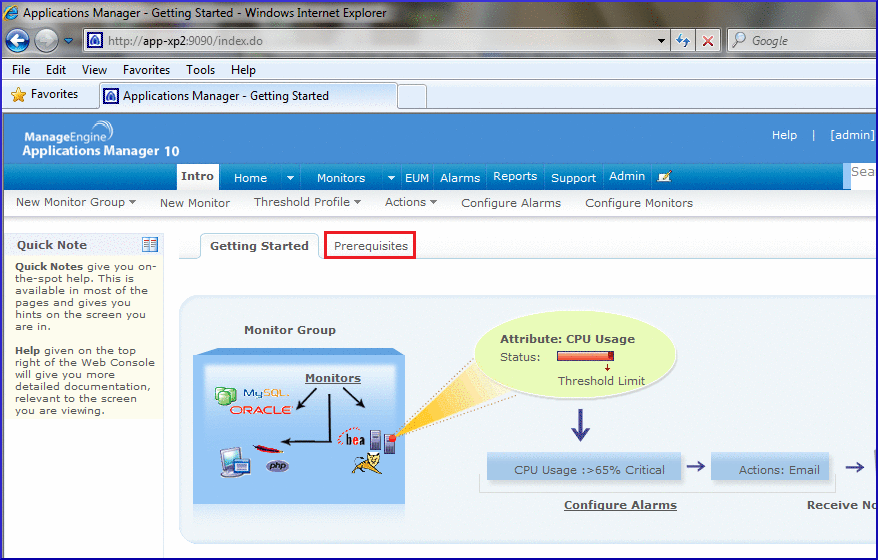Open the Edit menu
The height and width of the screenshot is (560, 878).
coord(55,70)
